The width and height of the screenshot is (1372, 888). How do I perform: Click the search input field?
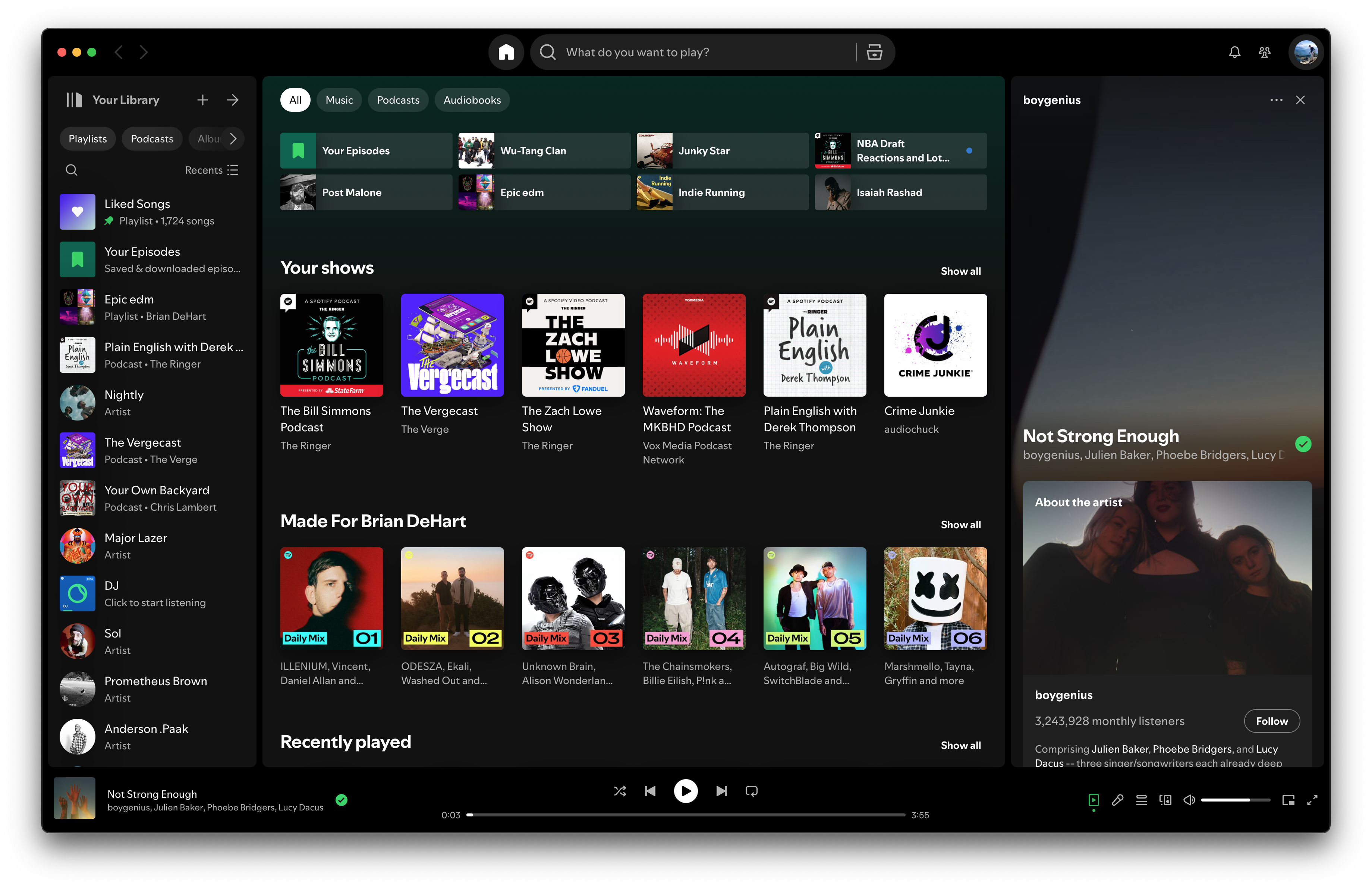pyautogui.click(x=706, y=53)
